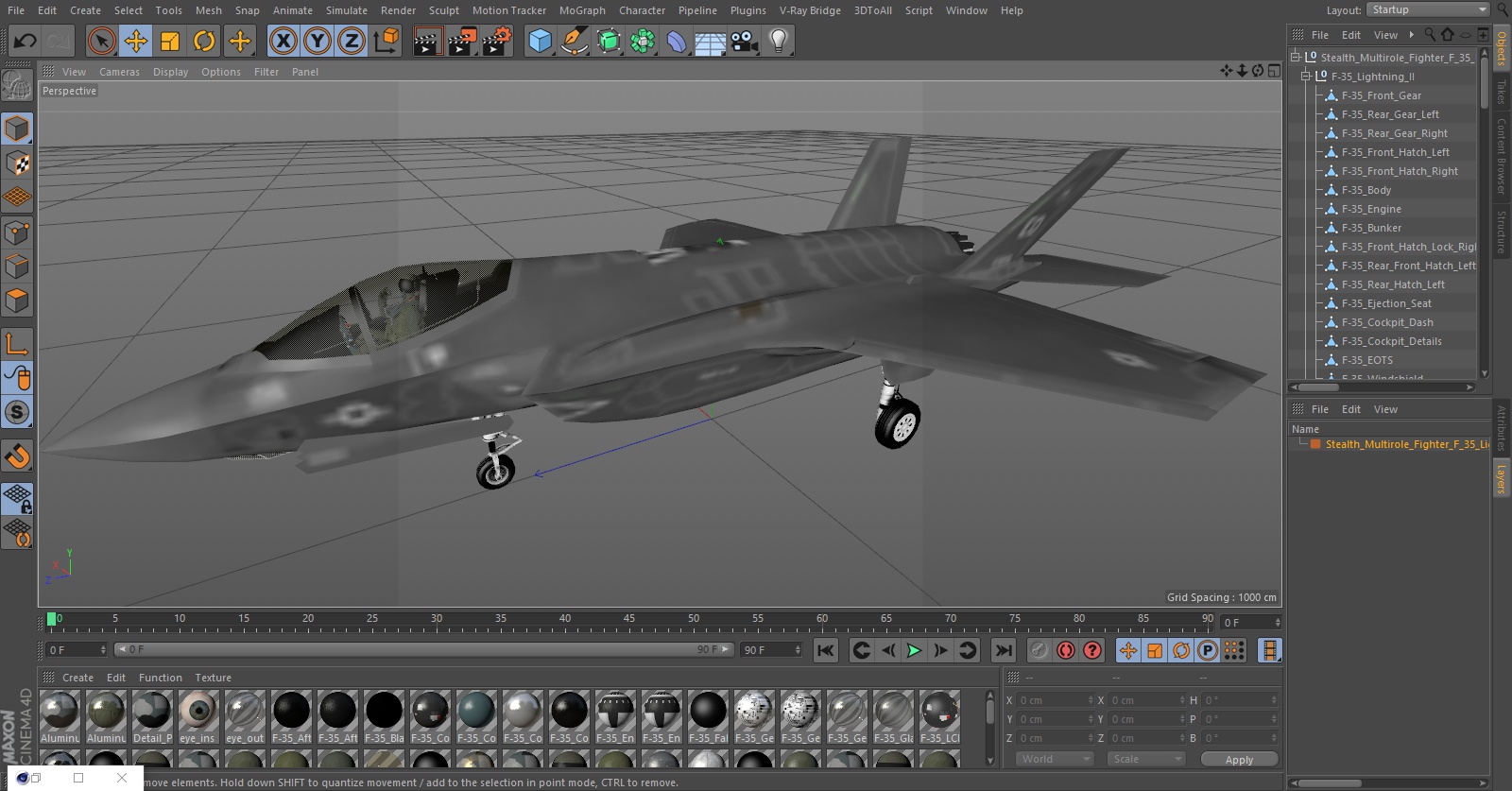This screenshot has height=791, width=1512.
Task: Add a Light object
Action: click(779, 41)
